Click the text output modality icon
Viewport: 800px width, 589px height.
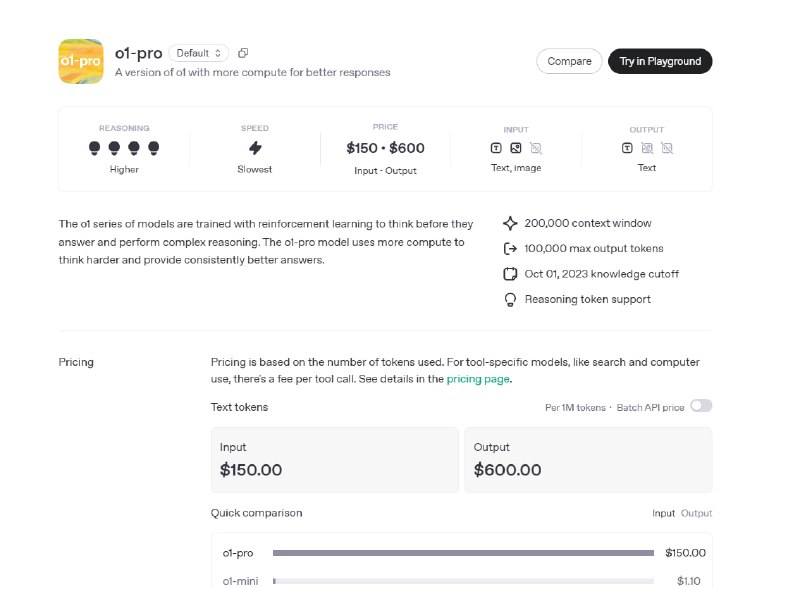627,148
